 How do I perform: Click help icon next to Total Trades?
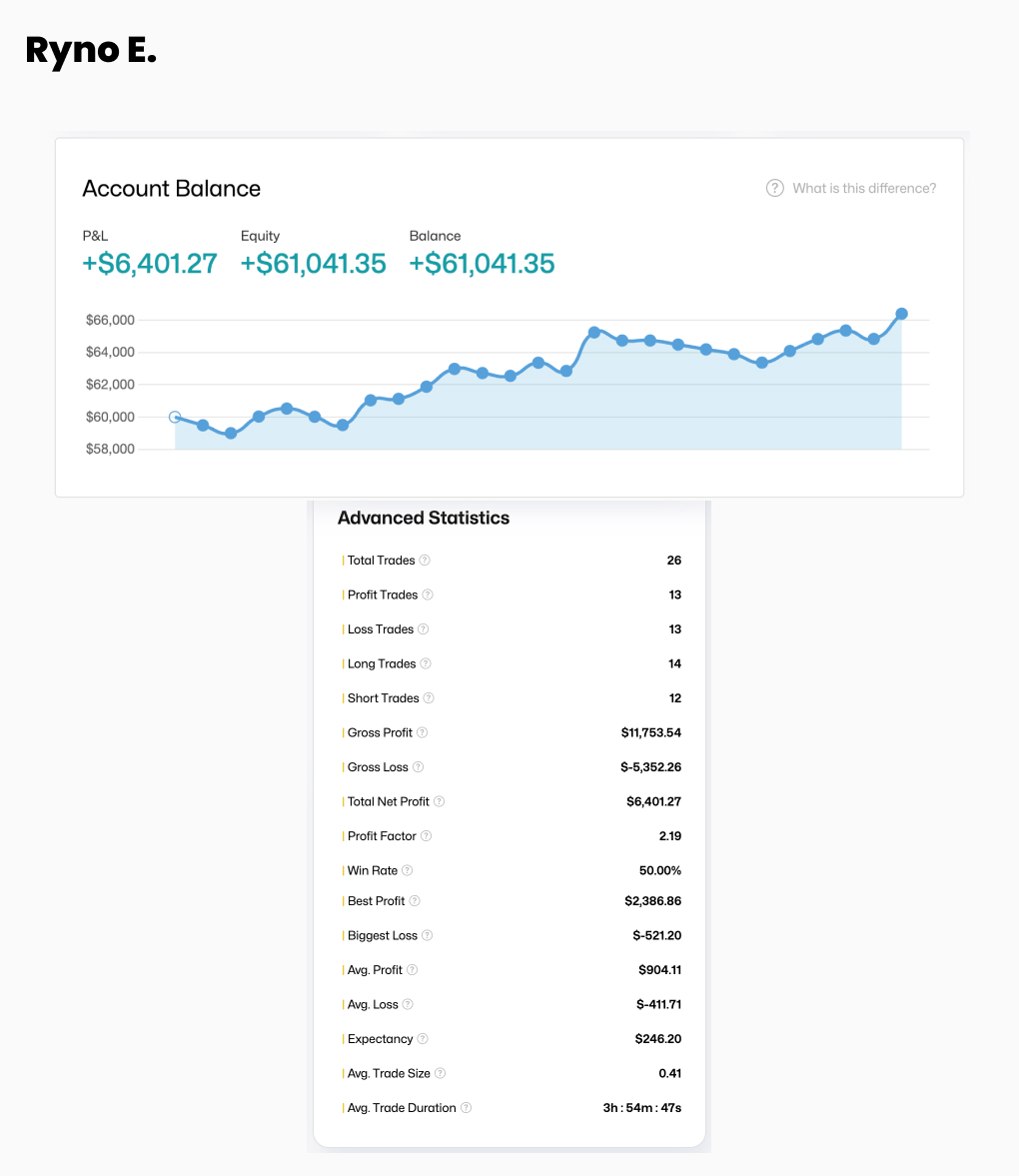426,561
